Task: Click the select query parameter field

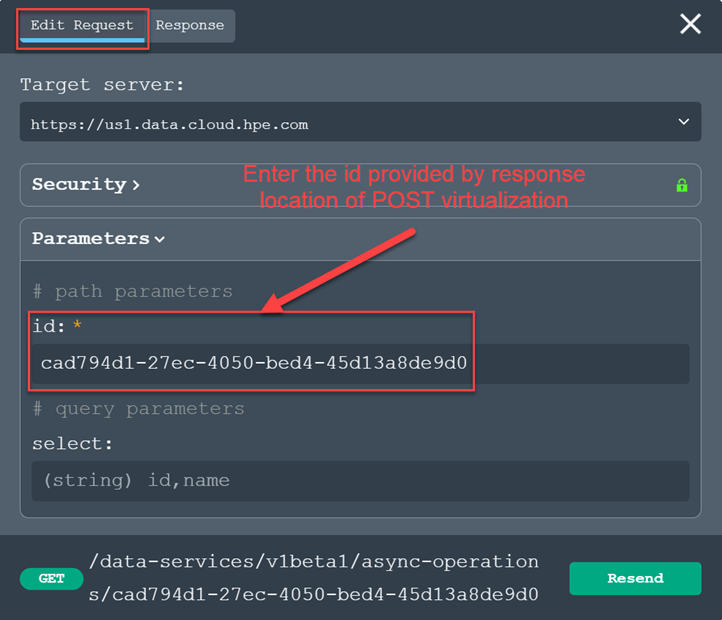Action: (360, 481)
